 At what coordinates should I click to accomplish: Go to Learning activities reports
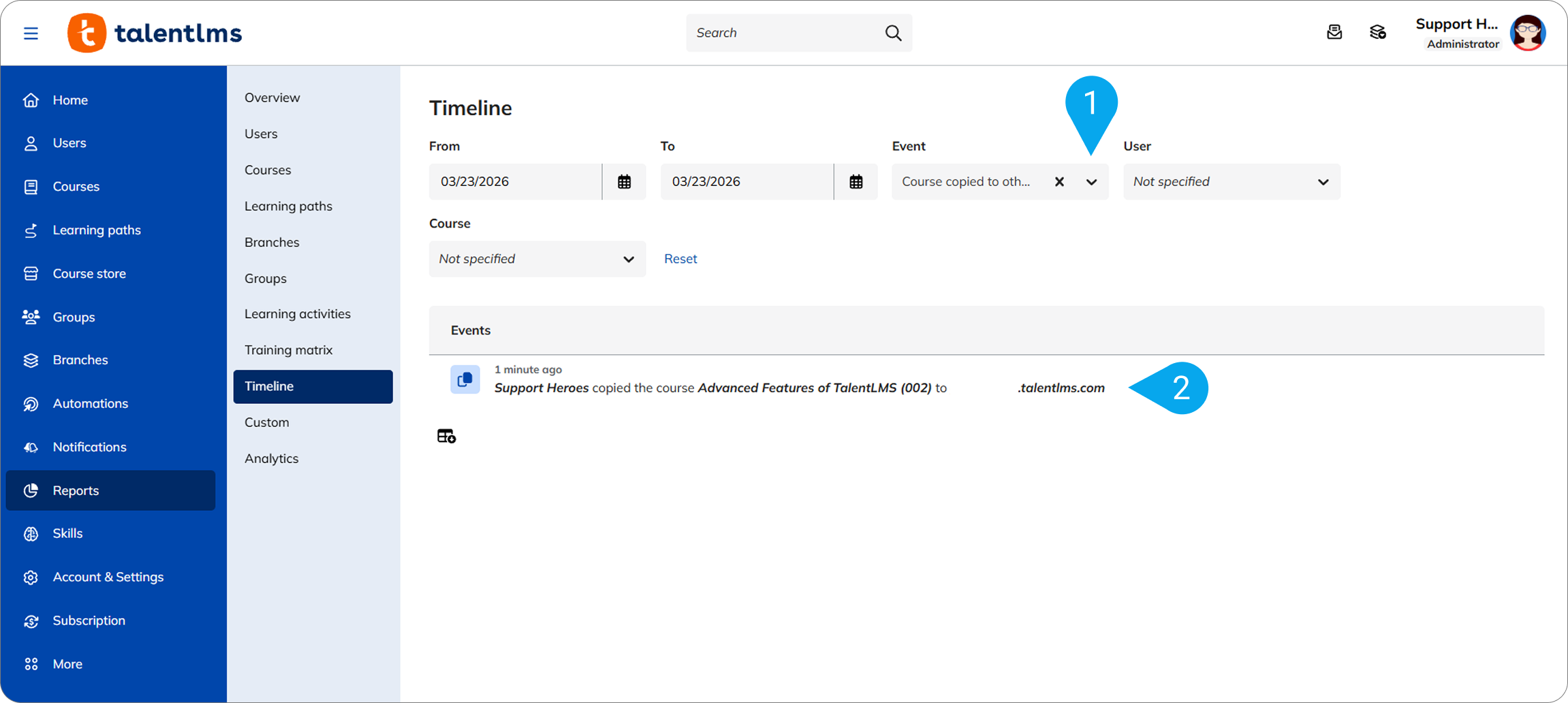[x=297, y=313]
